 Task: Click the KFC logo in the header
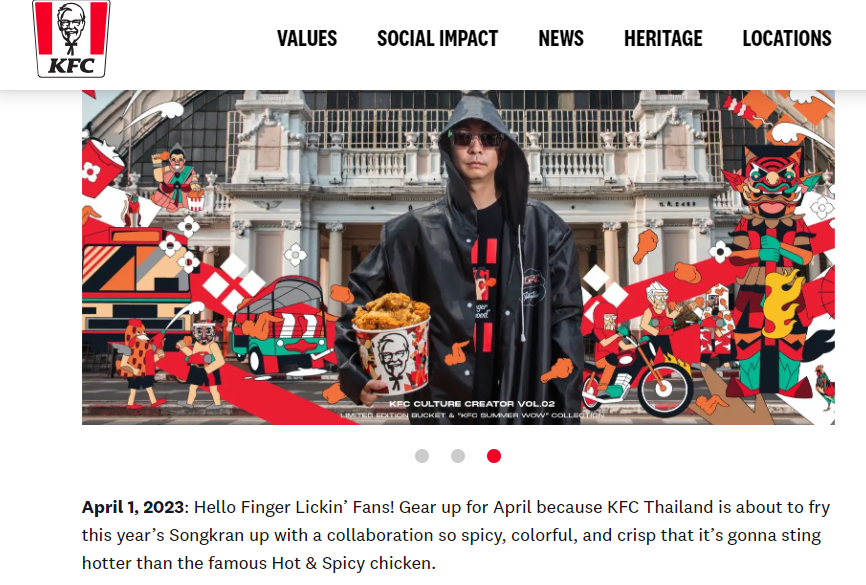click(71, 38)
